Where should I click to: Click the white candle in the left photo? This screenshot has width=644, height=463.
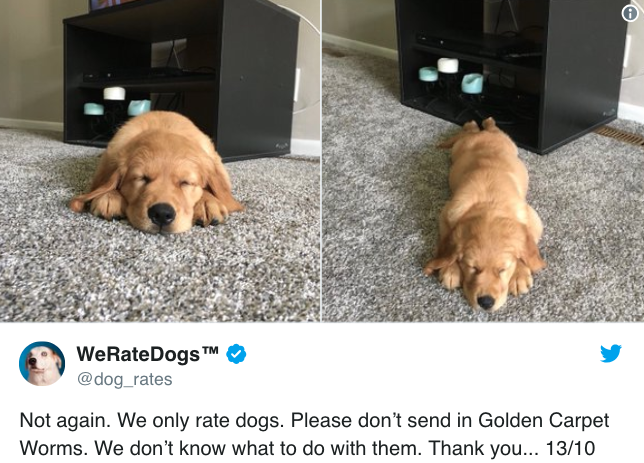[114, 93]
